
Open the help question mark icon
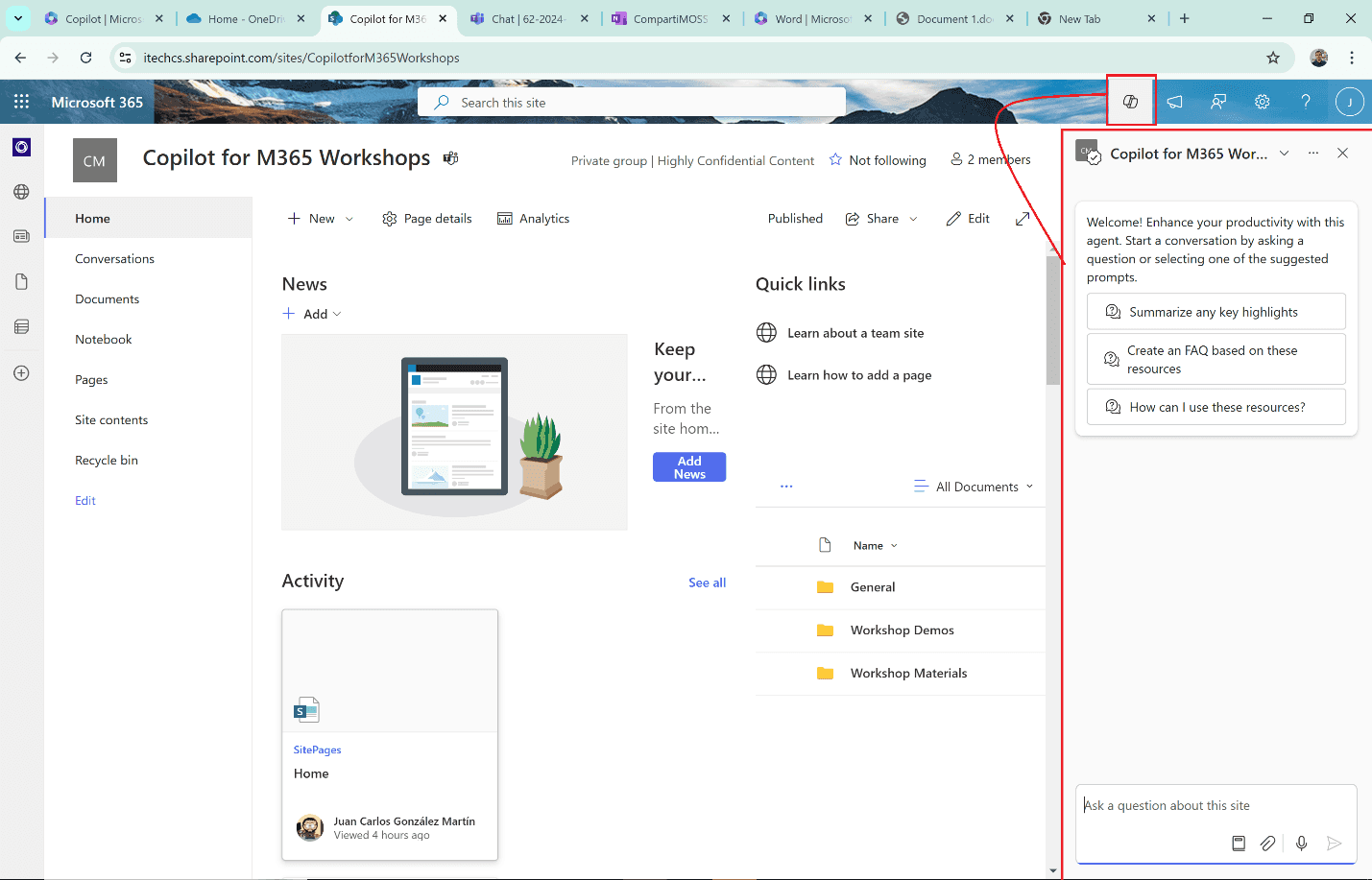tap(1306, 102)
